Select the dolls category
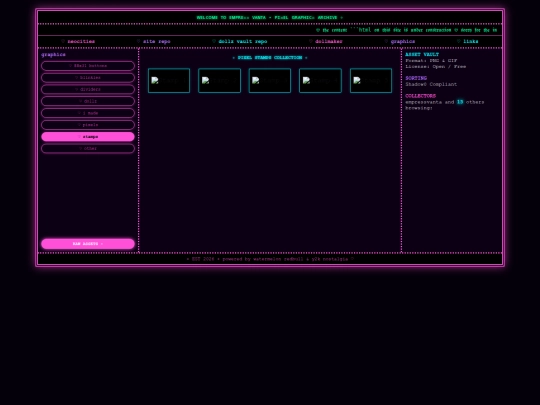The width and height of the screenshot is (540, 405). pyautogui.click(x=88, y=101)
